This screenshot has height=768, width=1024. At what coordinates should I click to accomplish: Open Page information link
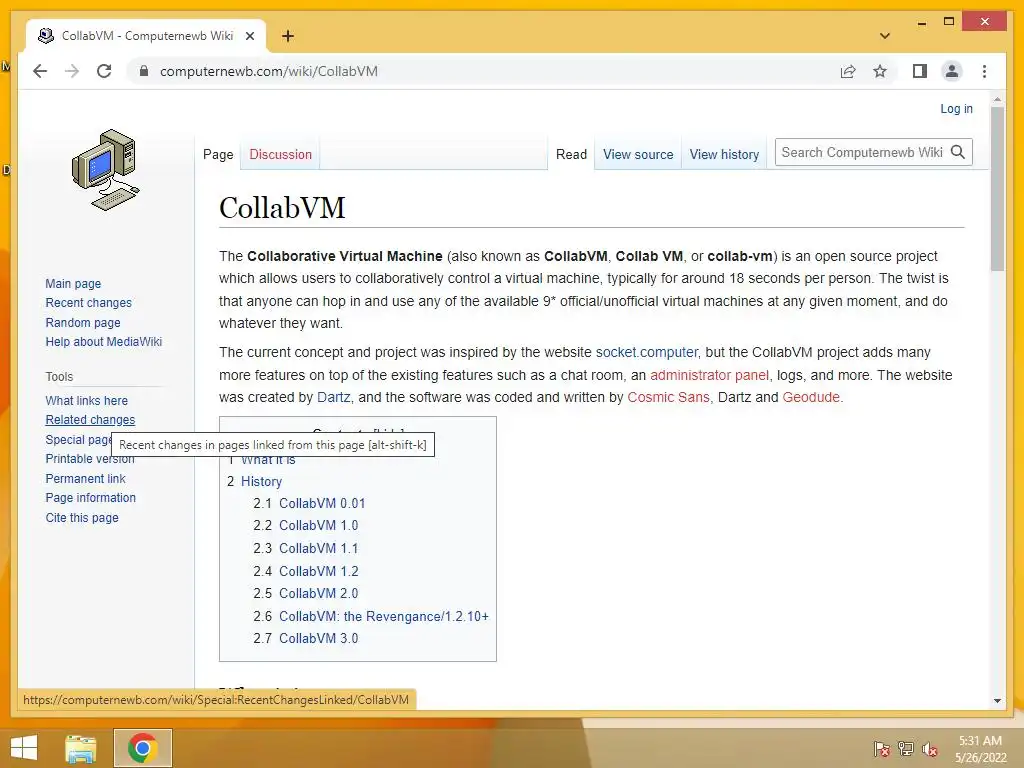[90, 498]
